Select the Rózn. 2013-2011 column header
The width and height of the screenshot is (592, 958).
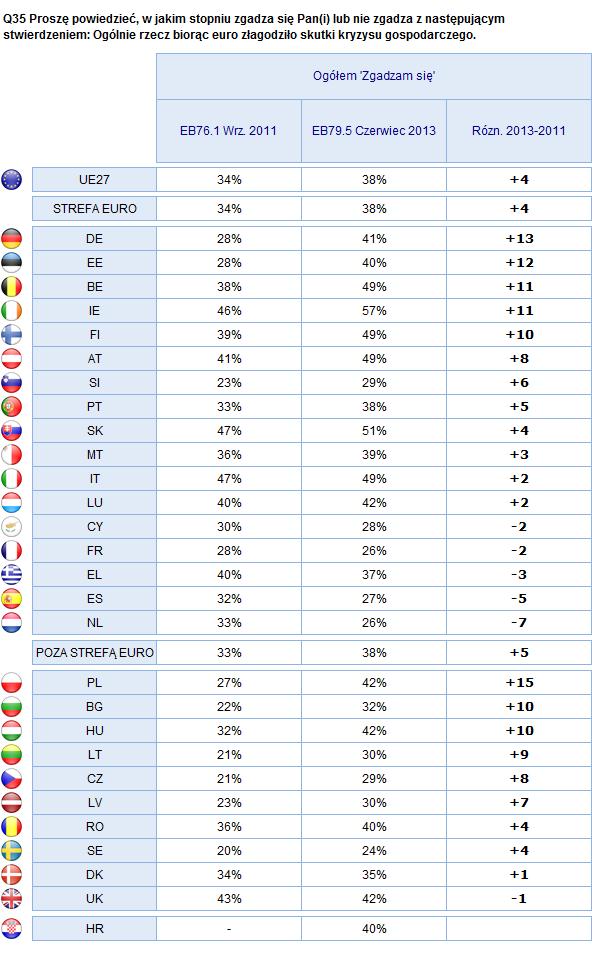tap(519, 131)
